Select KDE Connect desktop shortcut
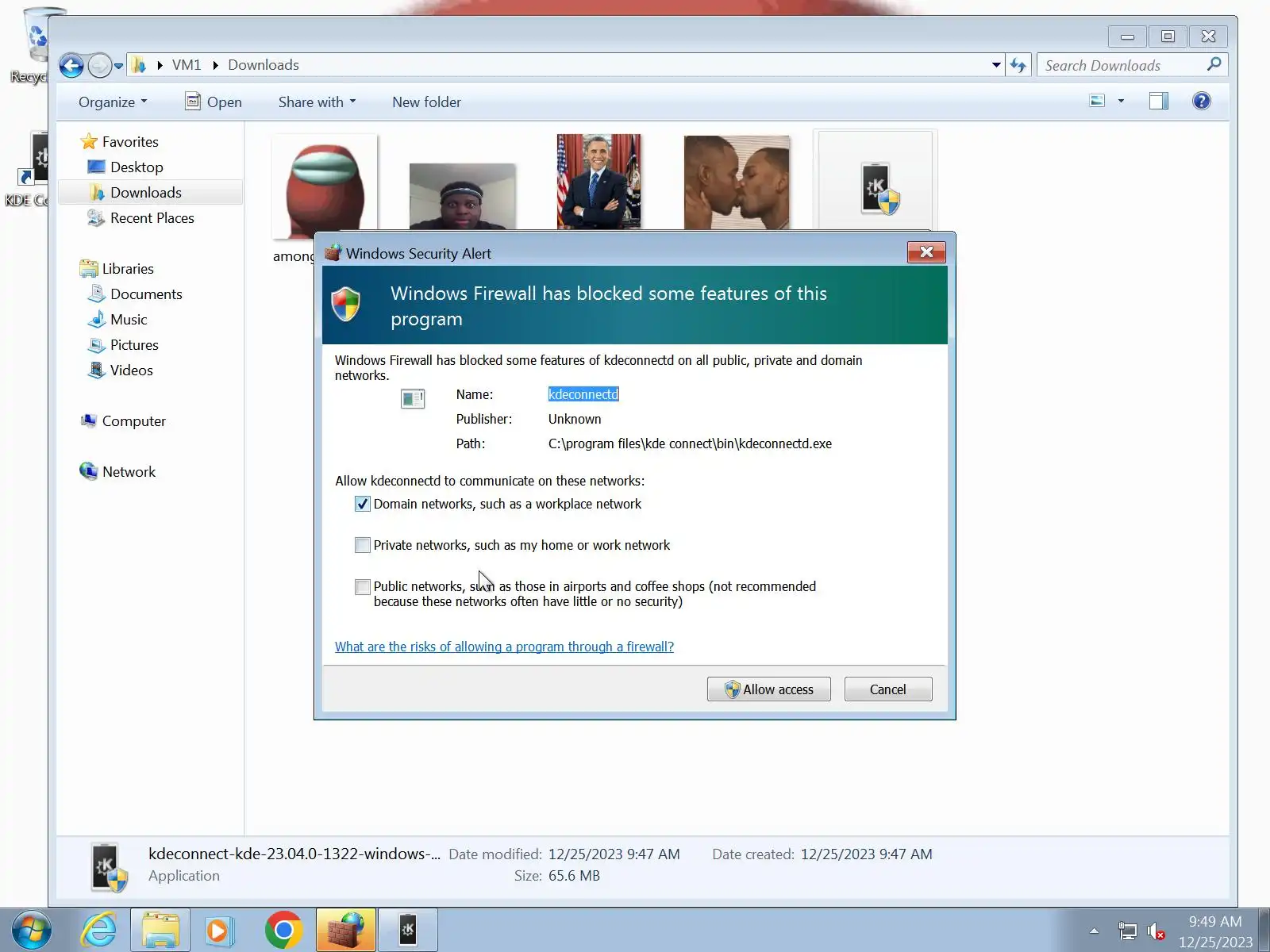Viewport: 1270px width, 952px height. [x=29, y=169]
